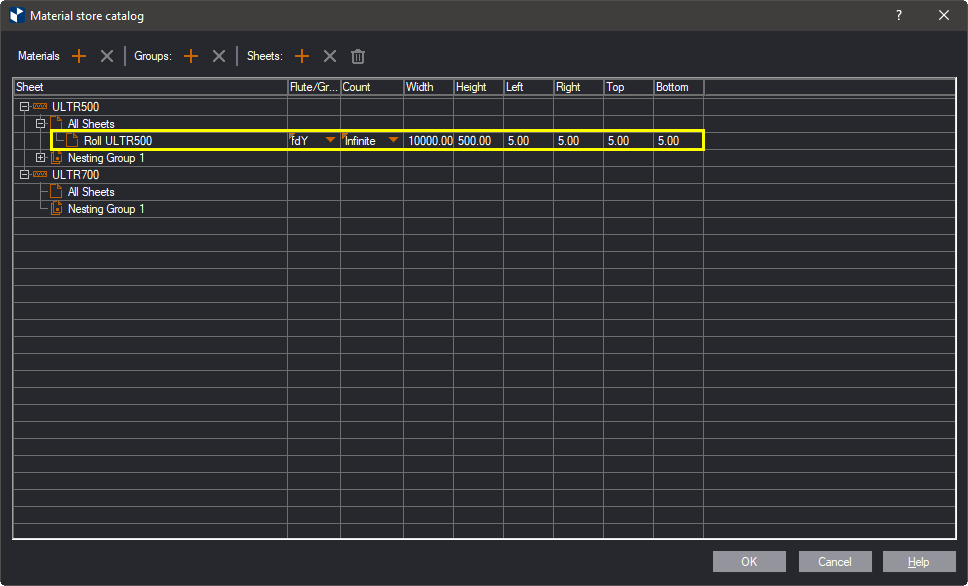968x586 pixels.
Task: Expand Nesting Group 1 under ULTR500
Action: (x=41, y=158)
